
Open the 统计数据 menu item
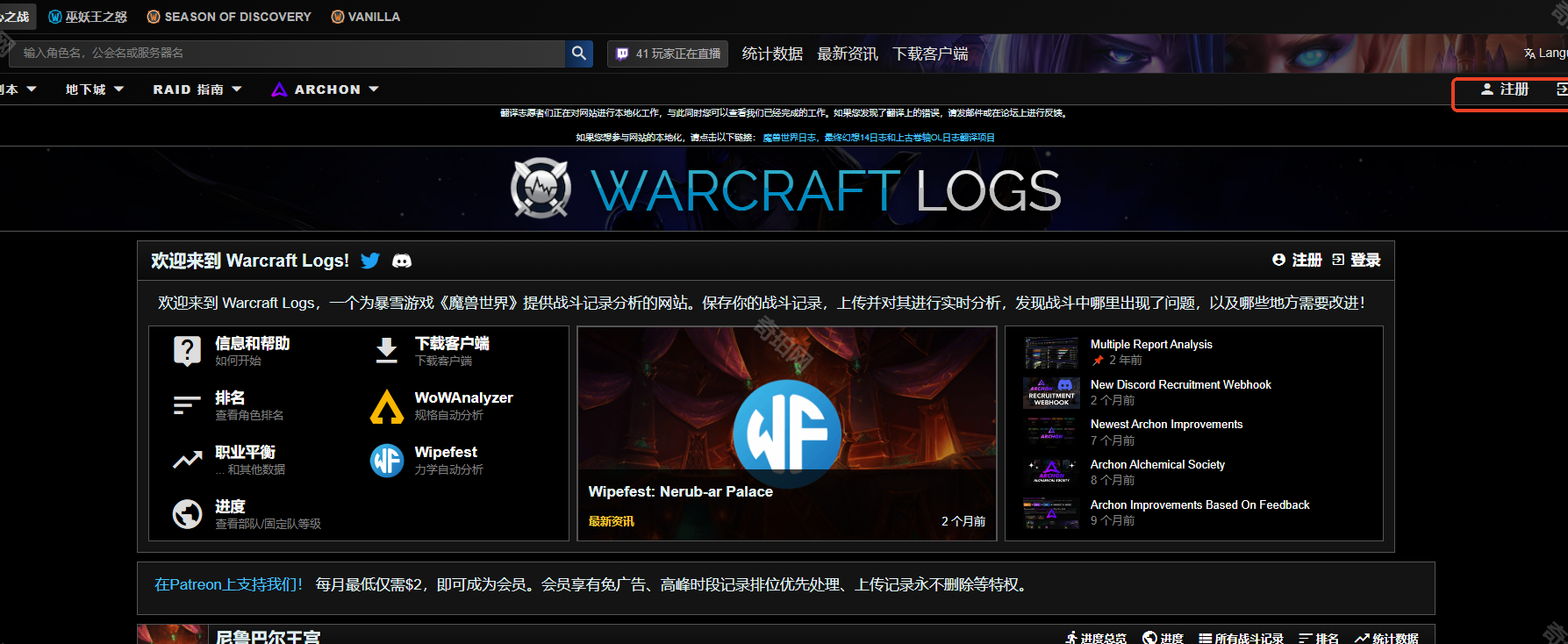(x=772, y=54)
